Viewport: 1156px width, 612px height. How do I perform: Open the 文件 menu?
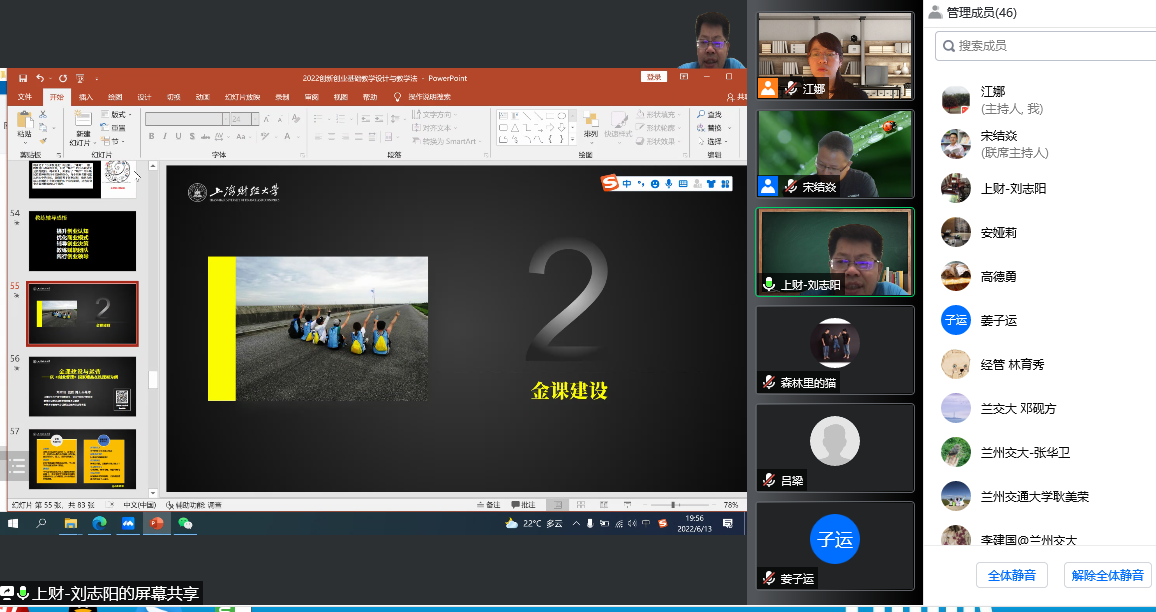pyautogui.click(x=24, y=97)
